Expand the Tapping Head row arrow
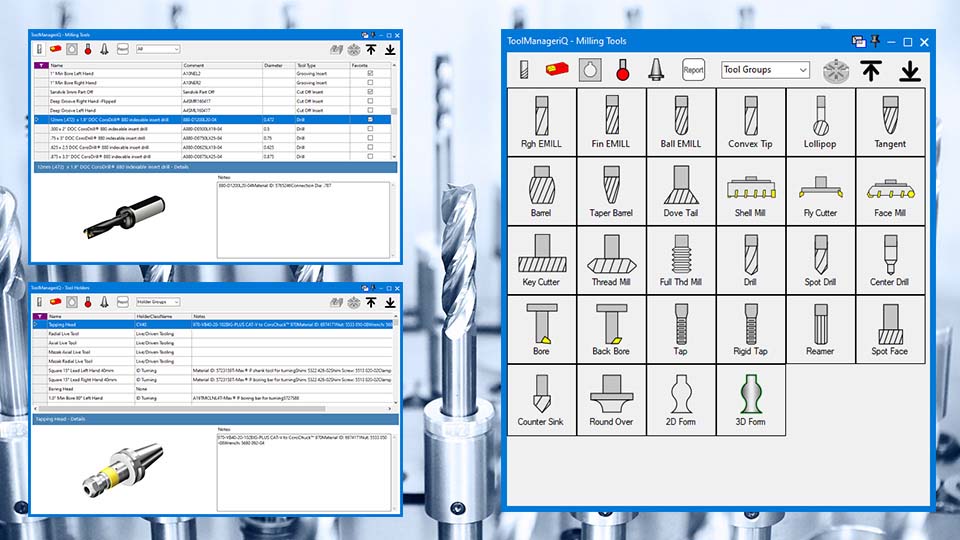Screen dimensions: 960x540 [37, 324]
